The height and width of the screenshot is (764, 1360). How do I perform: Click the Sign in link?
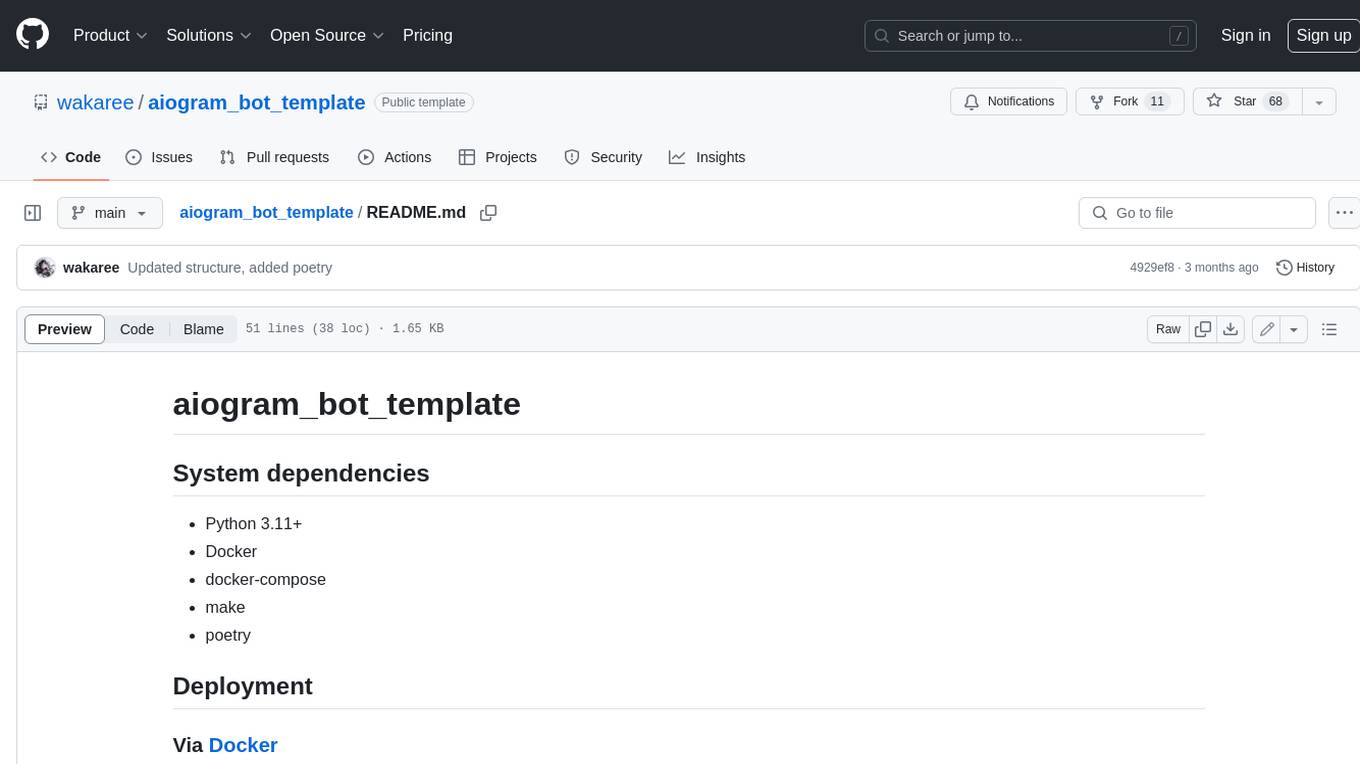1245,35
